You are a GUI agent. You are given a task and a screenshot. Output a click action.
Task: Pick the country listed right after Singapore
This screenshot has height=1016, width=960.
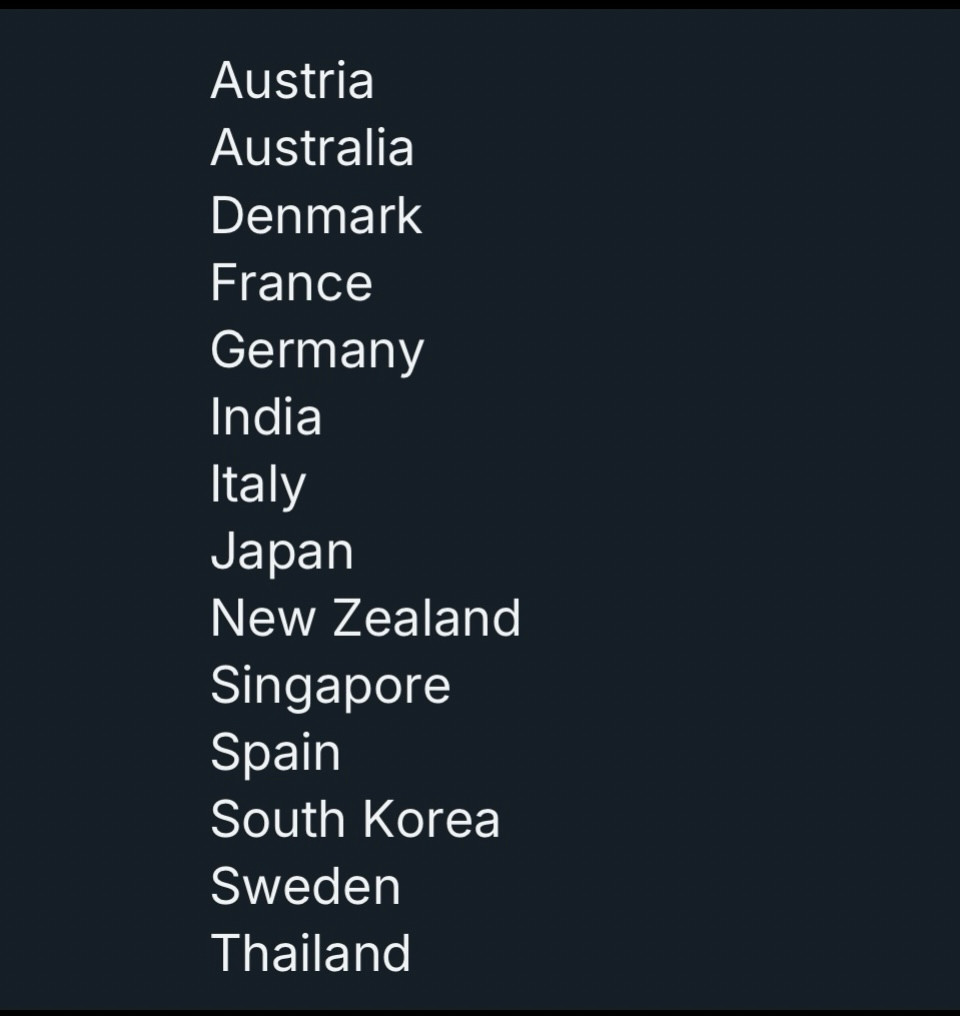pyautogui.click(x=275, y=754)
